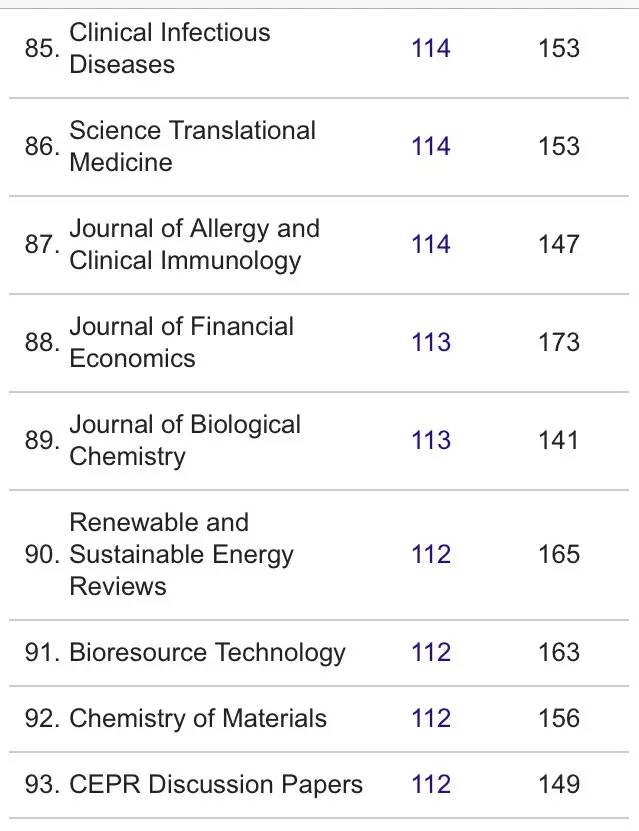Click h5-median value 173 for Financial Economics
Viewport: 639px width, 831px height.
558,342
